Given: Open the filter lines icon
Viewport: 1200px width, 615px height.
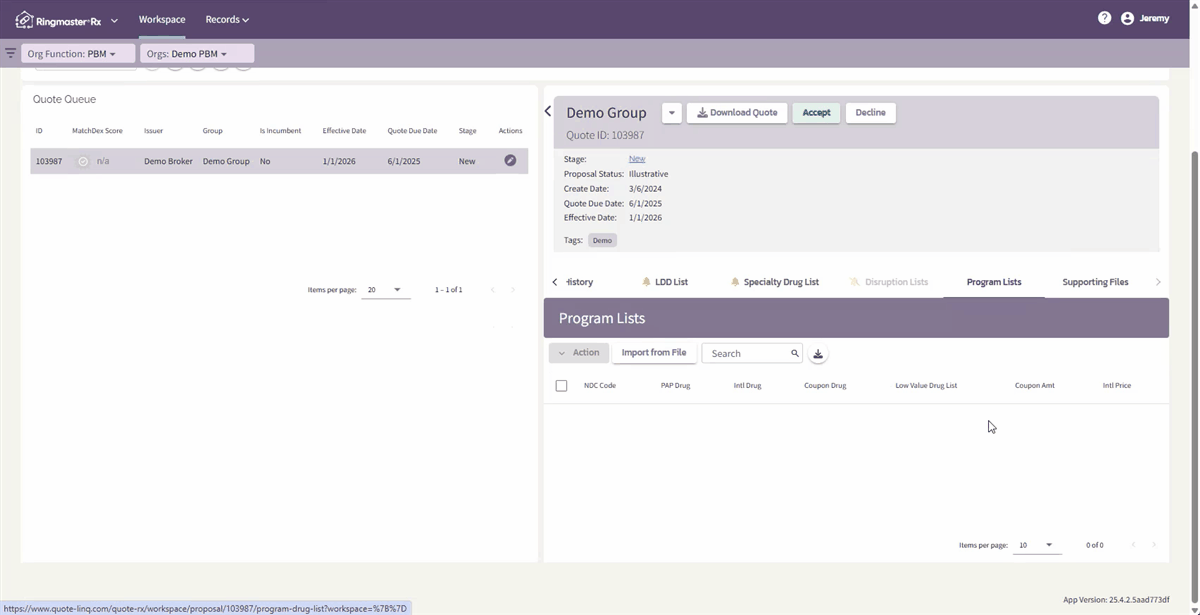Looking at the screenshot, I should (x=10, y=53).
